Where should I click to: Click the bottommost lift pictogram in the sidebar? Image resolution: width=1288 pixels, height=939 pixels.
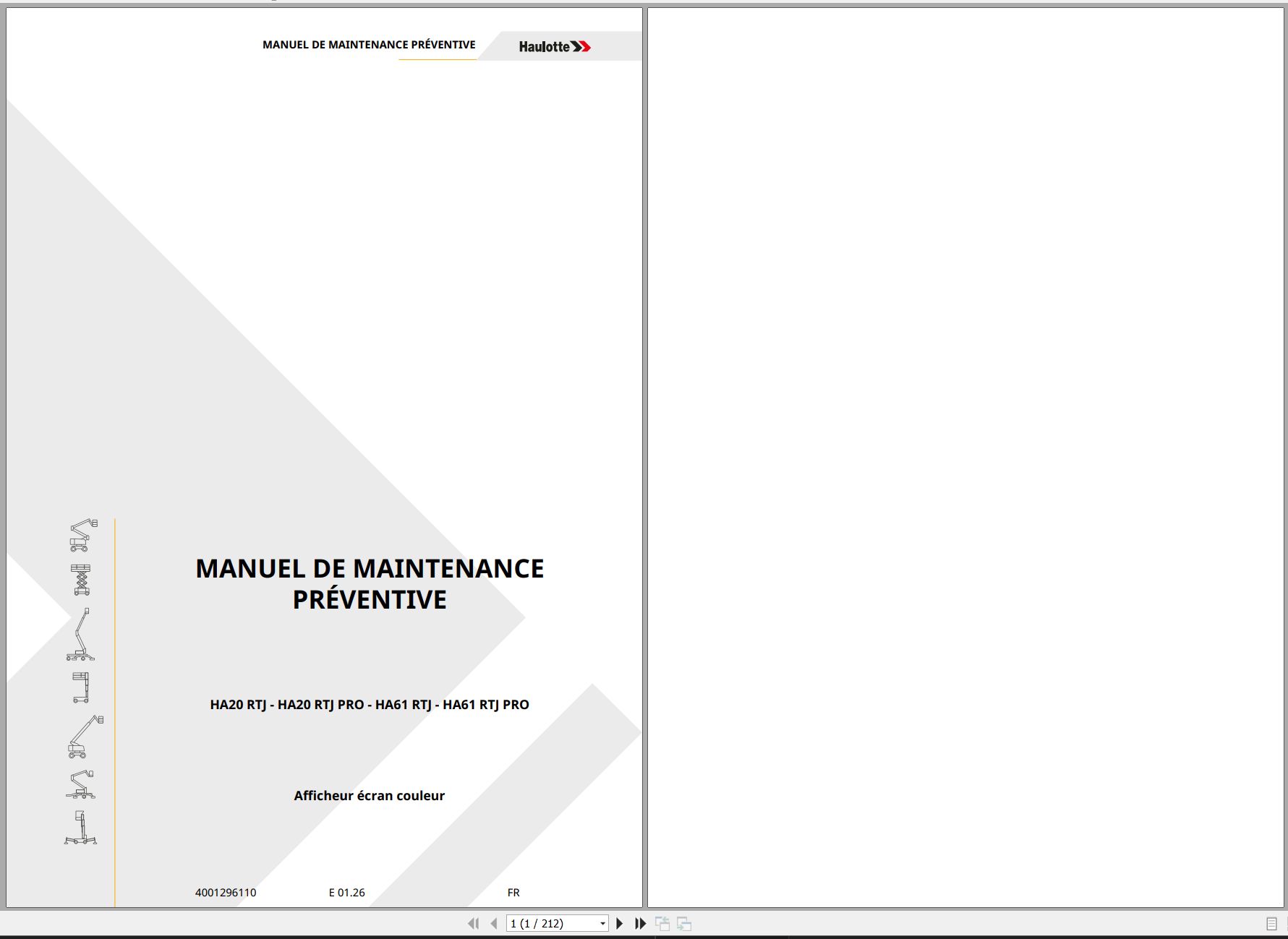click(80, 828)
